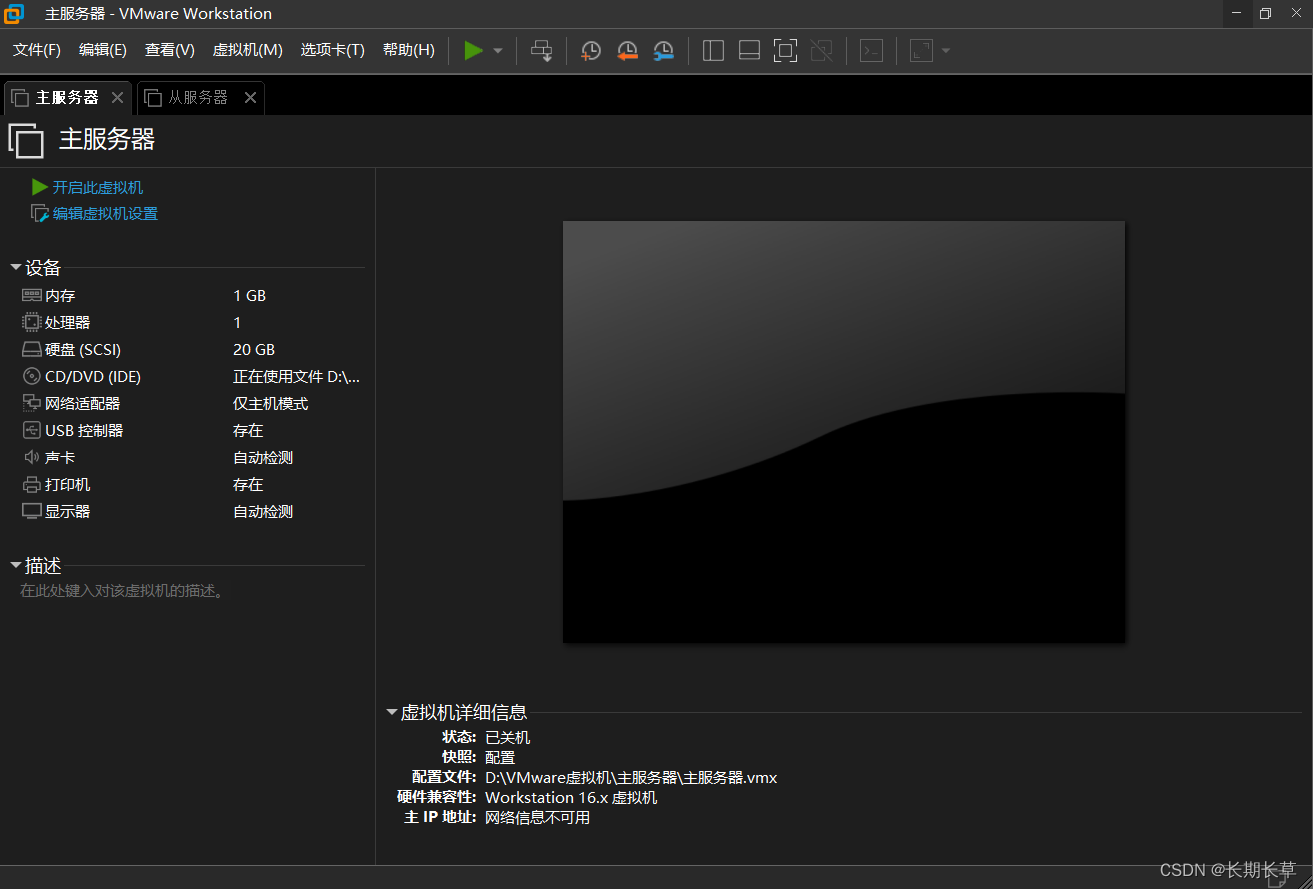Select the 硬盘 (SCSI) device row
The width and height of the screenshot is (1313, 889).
(191, 350)
